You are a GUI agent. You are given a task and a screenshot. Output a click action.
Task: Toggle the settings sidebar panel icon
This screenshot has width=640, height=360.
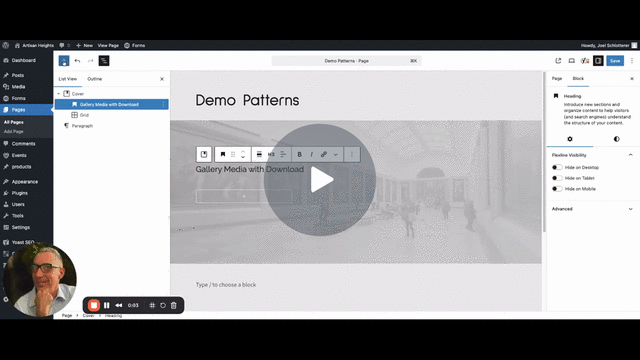coord(598,61)
